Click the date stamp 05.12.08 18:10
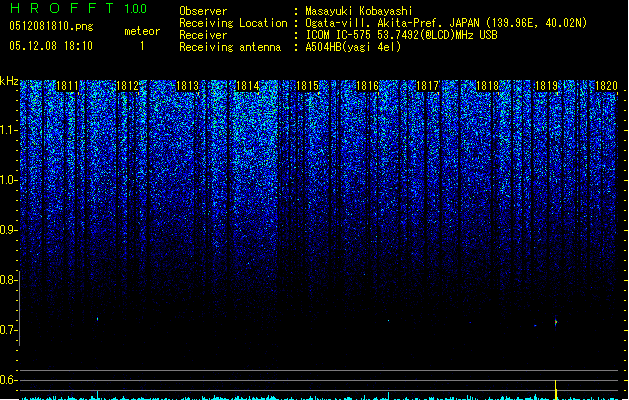629x400 pixels. pyautogui.click(x=51, y=46)
